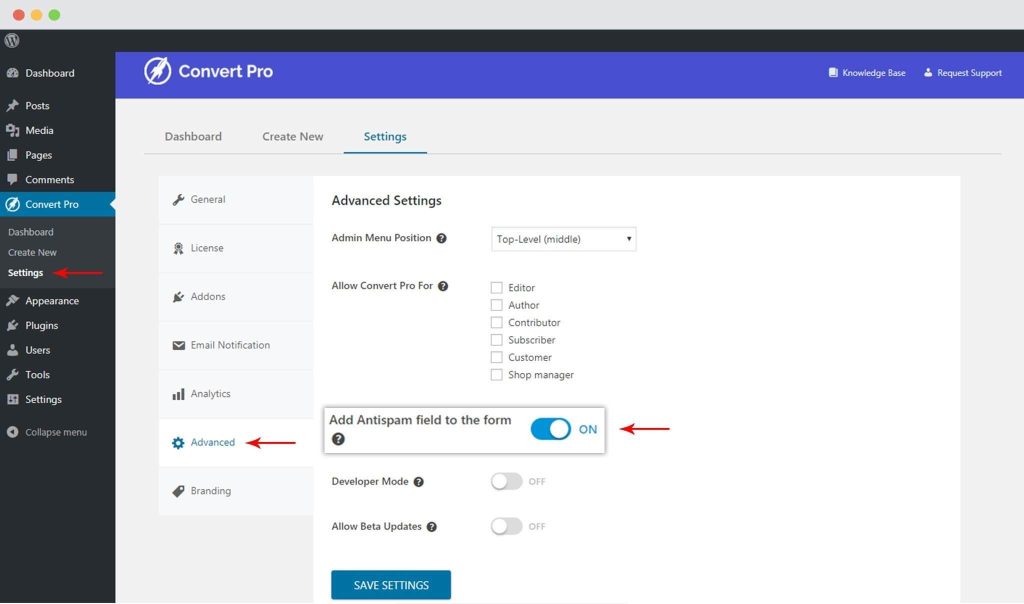Viewport: 1024px width, 604px height.
Task: Check the Subscriber checkbox
Action: [496, 340]
